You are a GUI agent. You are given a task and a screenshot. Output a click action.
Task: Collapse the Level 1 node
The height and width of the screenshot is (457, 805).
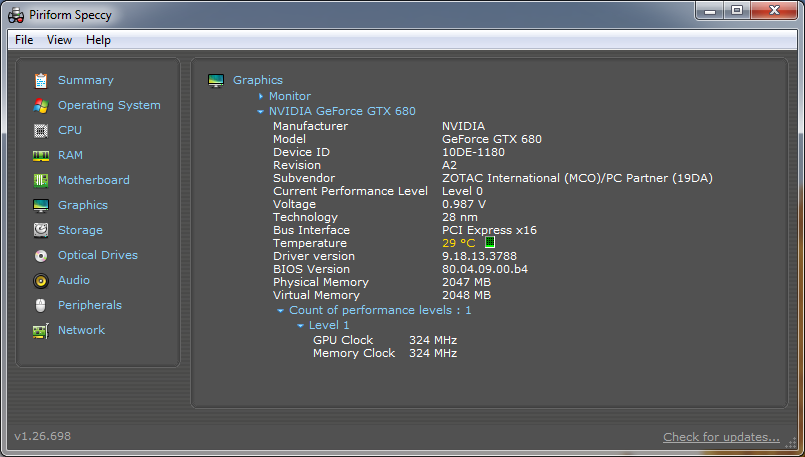coord(300,325)
